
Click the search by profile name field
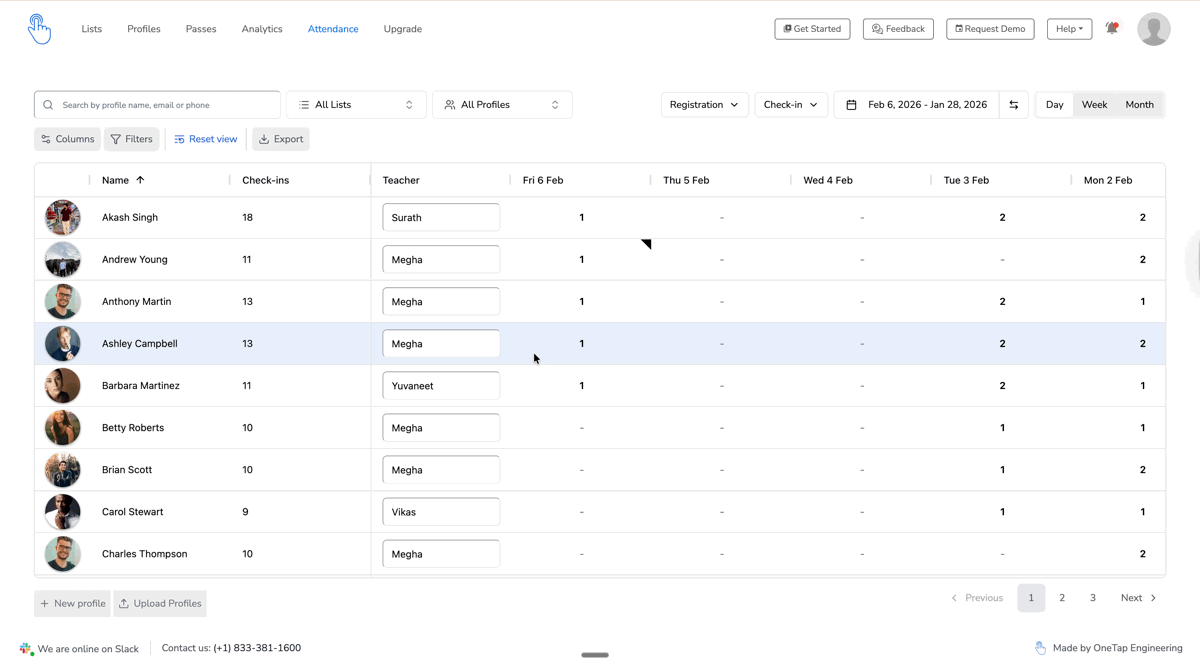tap(165, 105)
